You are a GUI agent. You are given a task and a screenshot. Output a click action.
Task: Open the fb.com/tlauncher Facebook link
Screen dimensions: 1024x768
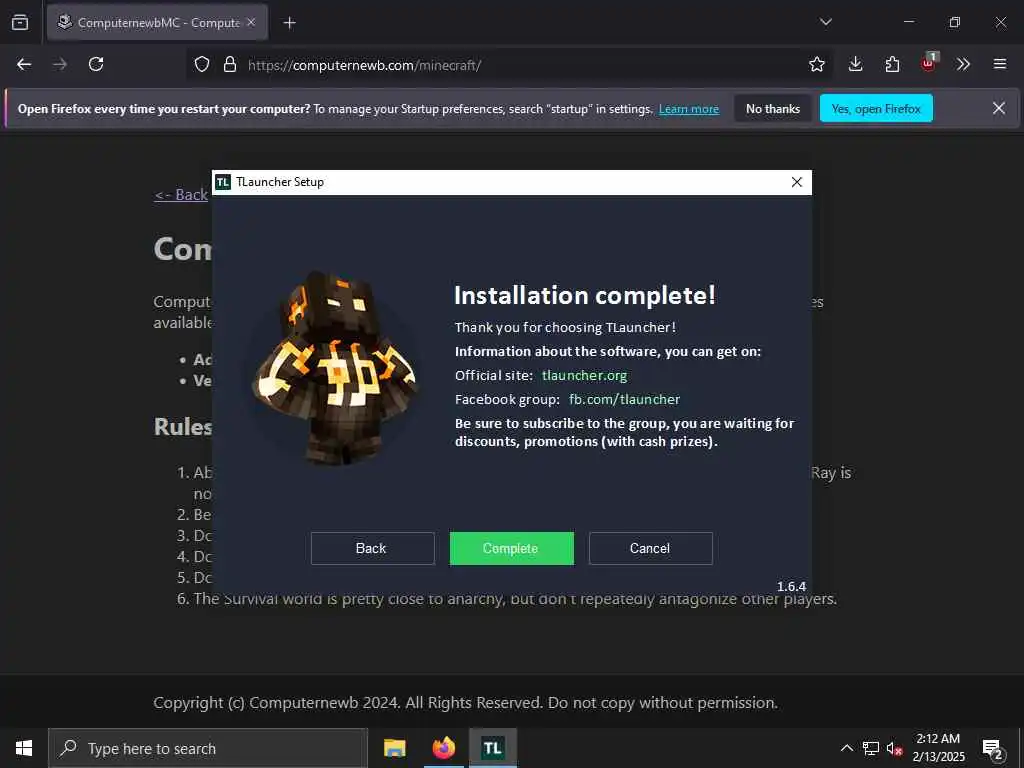pos(624,399)
